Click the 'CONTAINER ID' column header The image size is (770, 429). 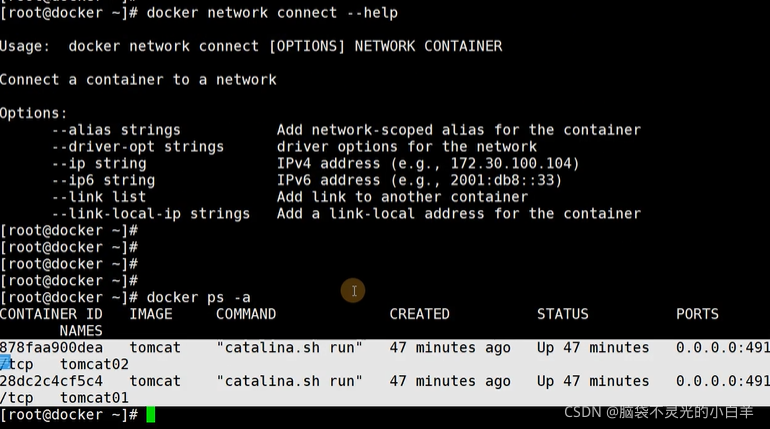51,314
